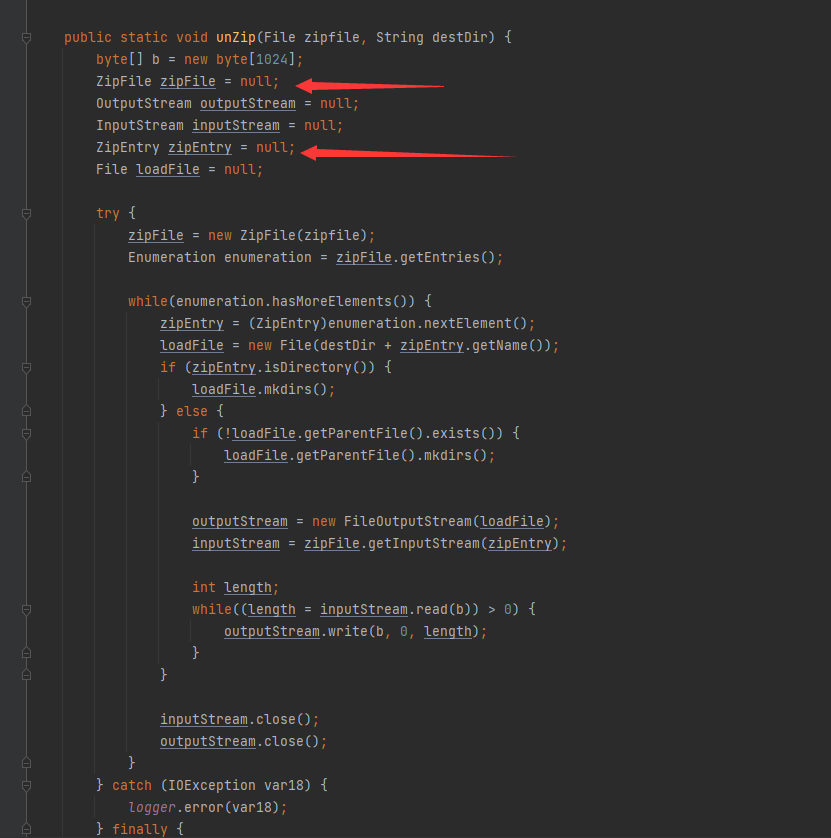Click 'ZipFile(zipfile)' constructor call in the try block
This screenshot has width=831, height=838.
pos(304,235)
